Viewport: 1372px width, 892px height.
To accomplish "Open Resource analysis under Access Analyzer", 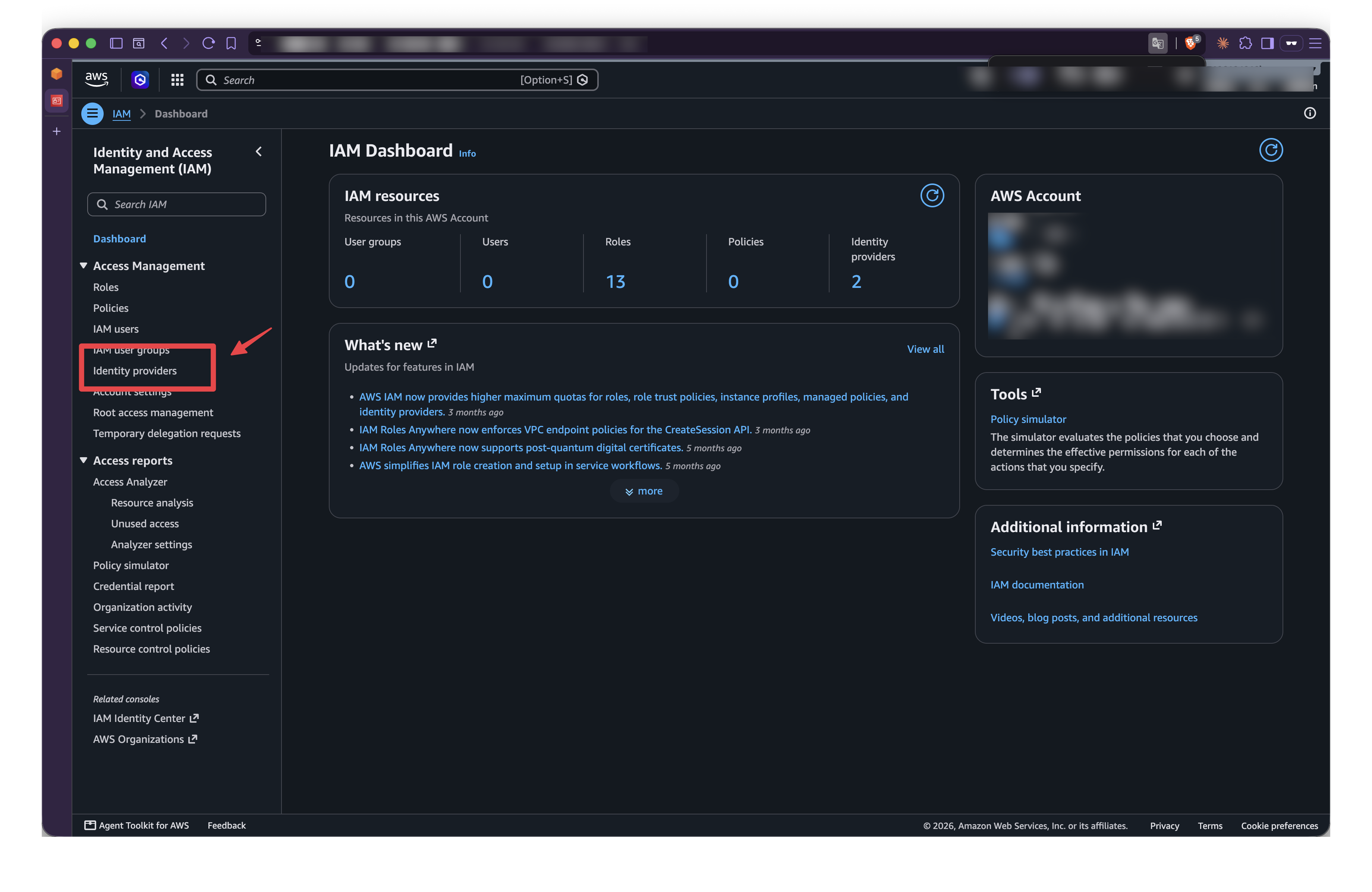I will pyautogui.click(x=152, y=503).
